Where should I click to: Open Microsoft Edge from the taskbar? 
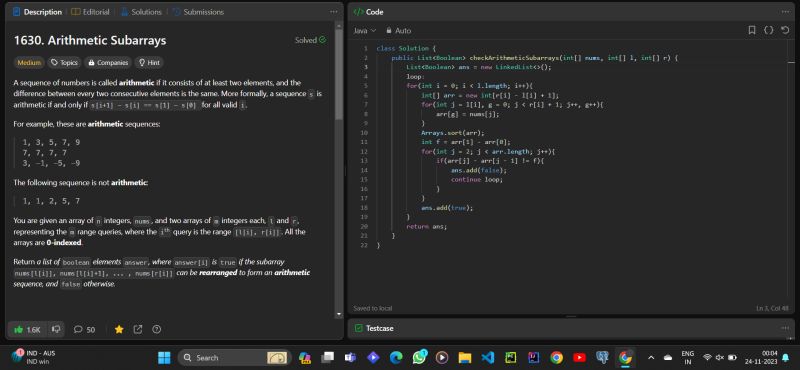396,358
